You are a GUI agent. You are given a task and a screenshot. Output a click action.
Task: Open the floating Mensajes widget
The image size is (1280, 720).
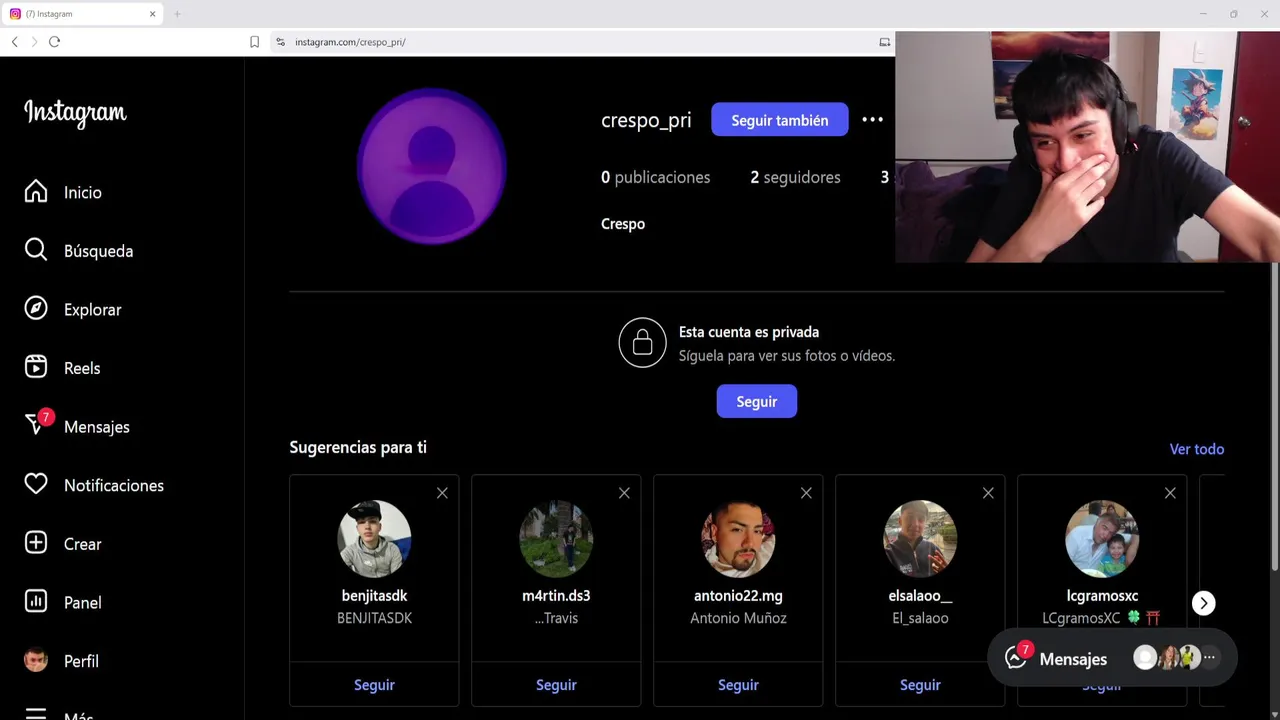(1112, 658)
